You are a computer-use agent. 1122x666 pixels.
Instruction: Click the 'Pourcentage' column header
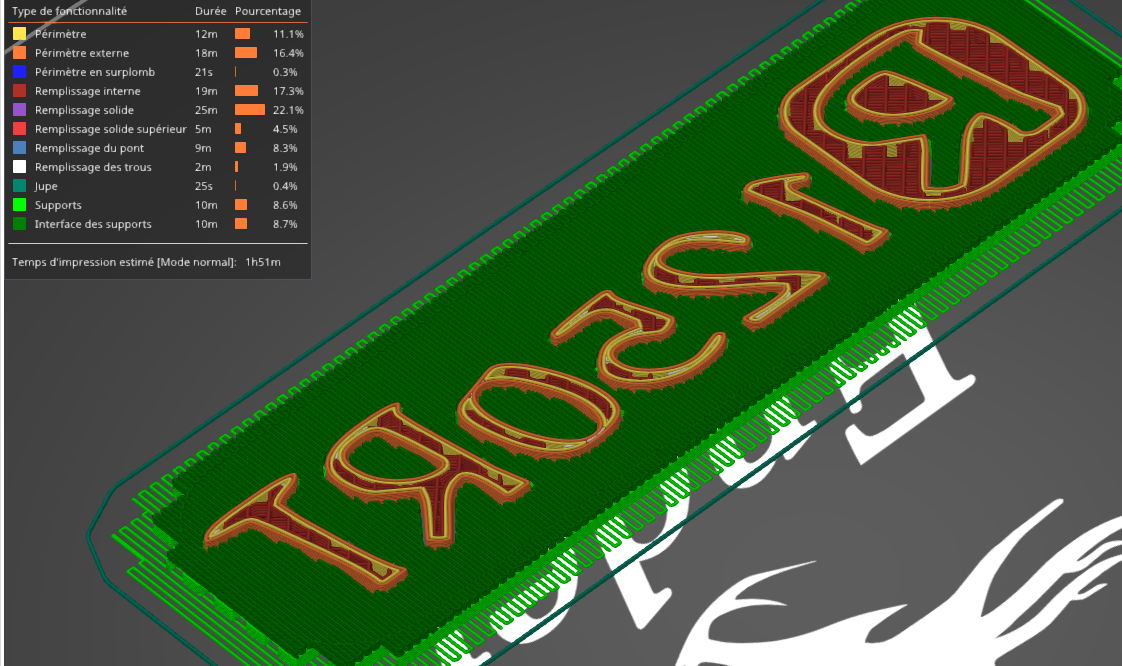point(268,11)
